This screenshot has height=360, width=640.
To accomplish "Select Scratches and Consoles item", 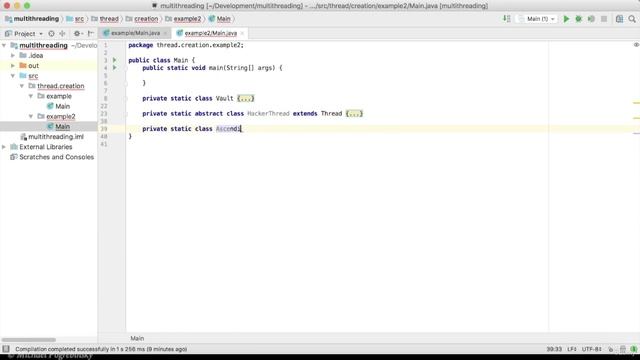I will click(49, 157).
